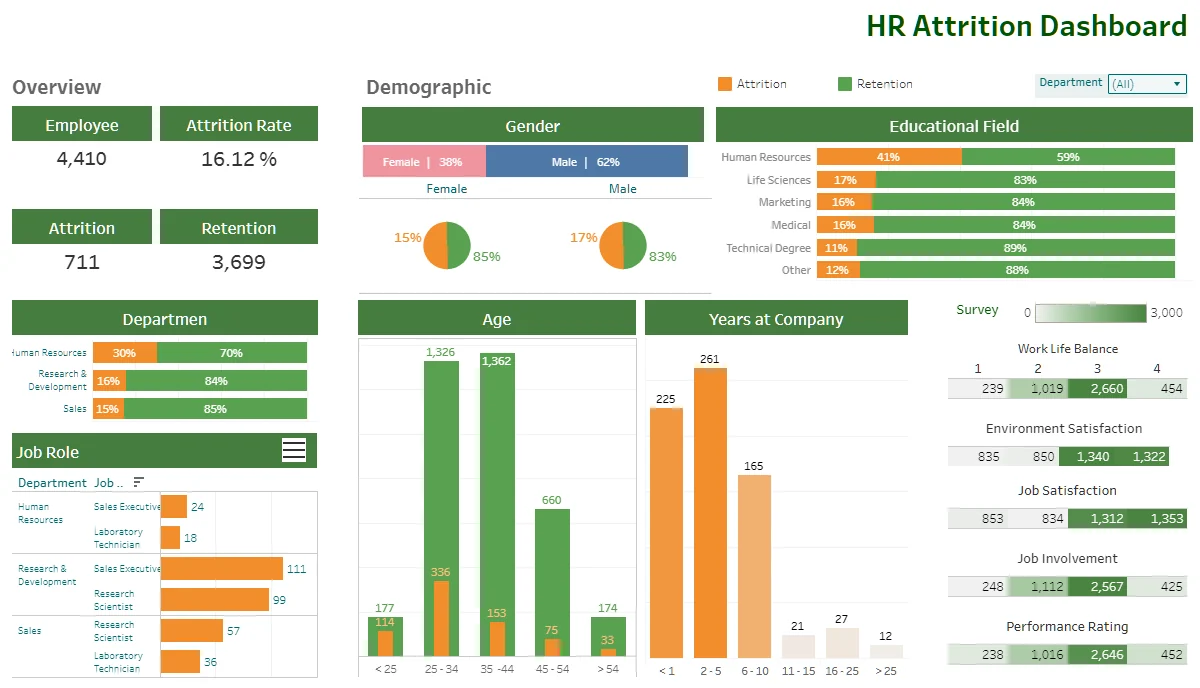Image resolution: width=1200 pixels, height=688 pixels.
Task: Select Technical Degree 89% retention segment
Action: (x=1015, y=248)
